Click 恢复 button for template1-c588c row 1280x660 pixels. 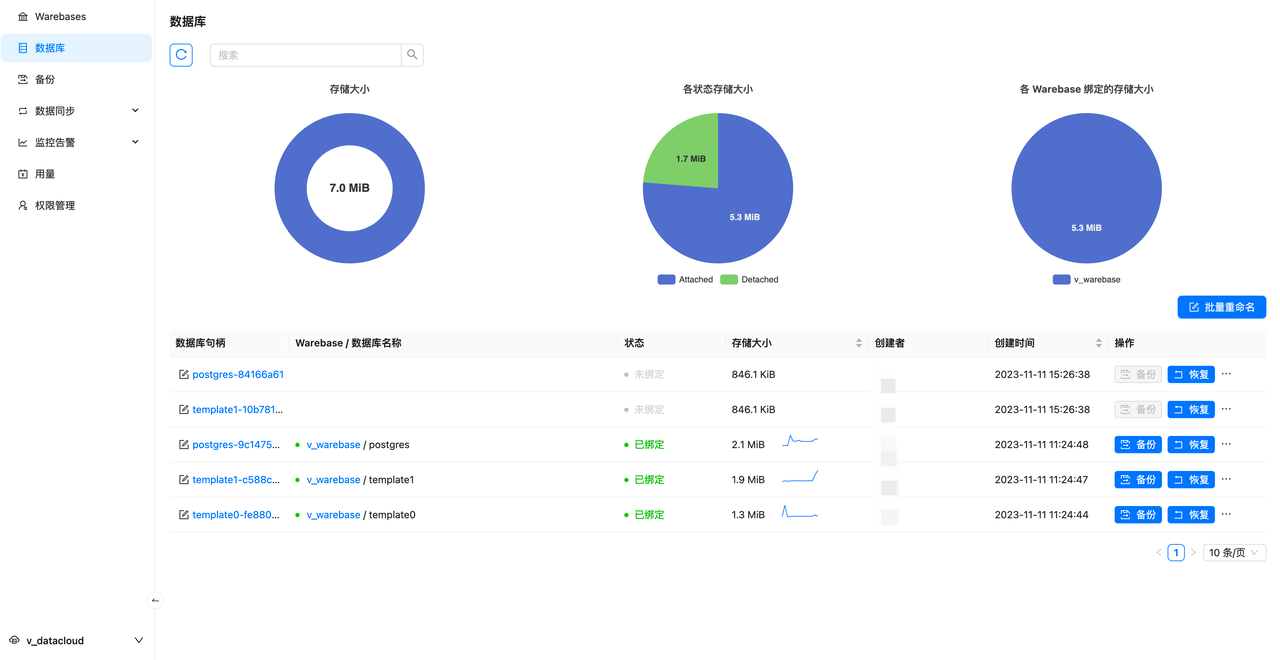1191,480
